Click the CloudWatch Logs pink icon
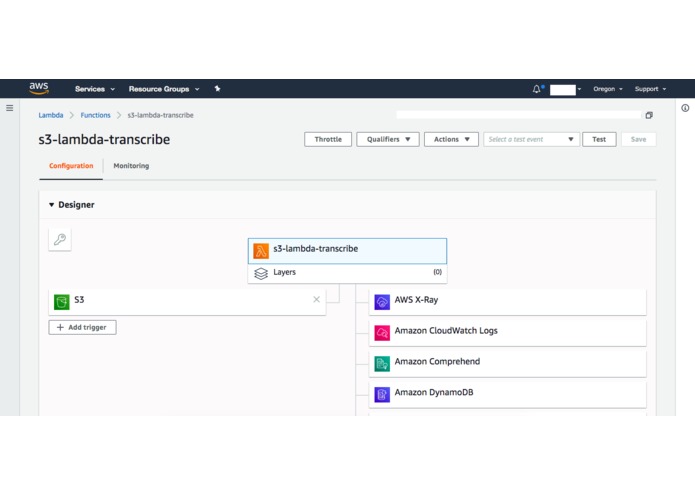This screenshot has height=494, width=695. (382, 333)
